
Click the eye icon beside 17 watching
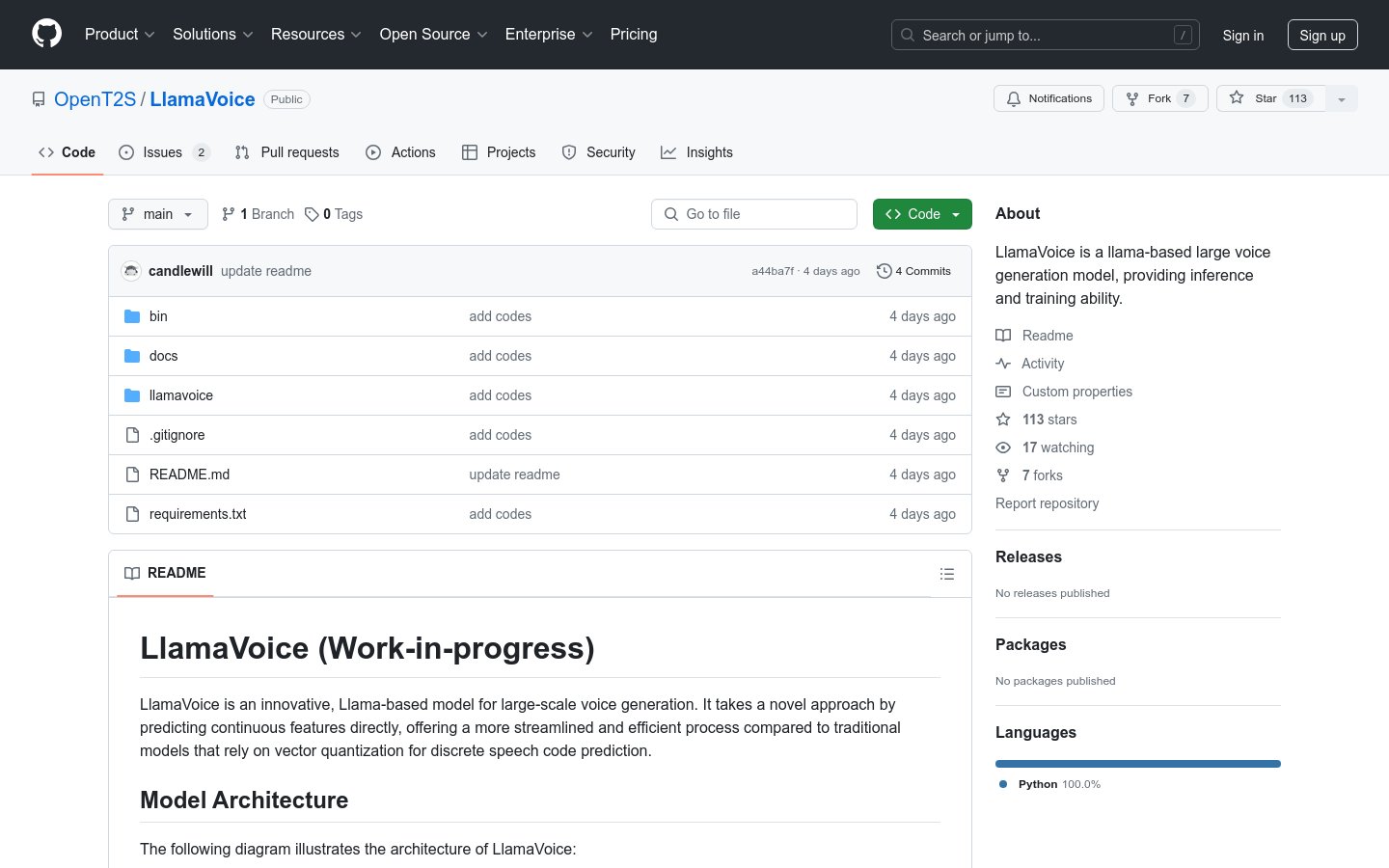tap(1003, 448)
